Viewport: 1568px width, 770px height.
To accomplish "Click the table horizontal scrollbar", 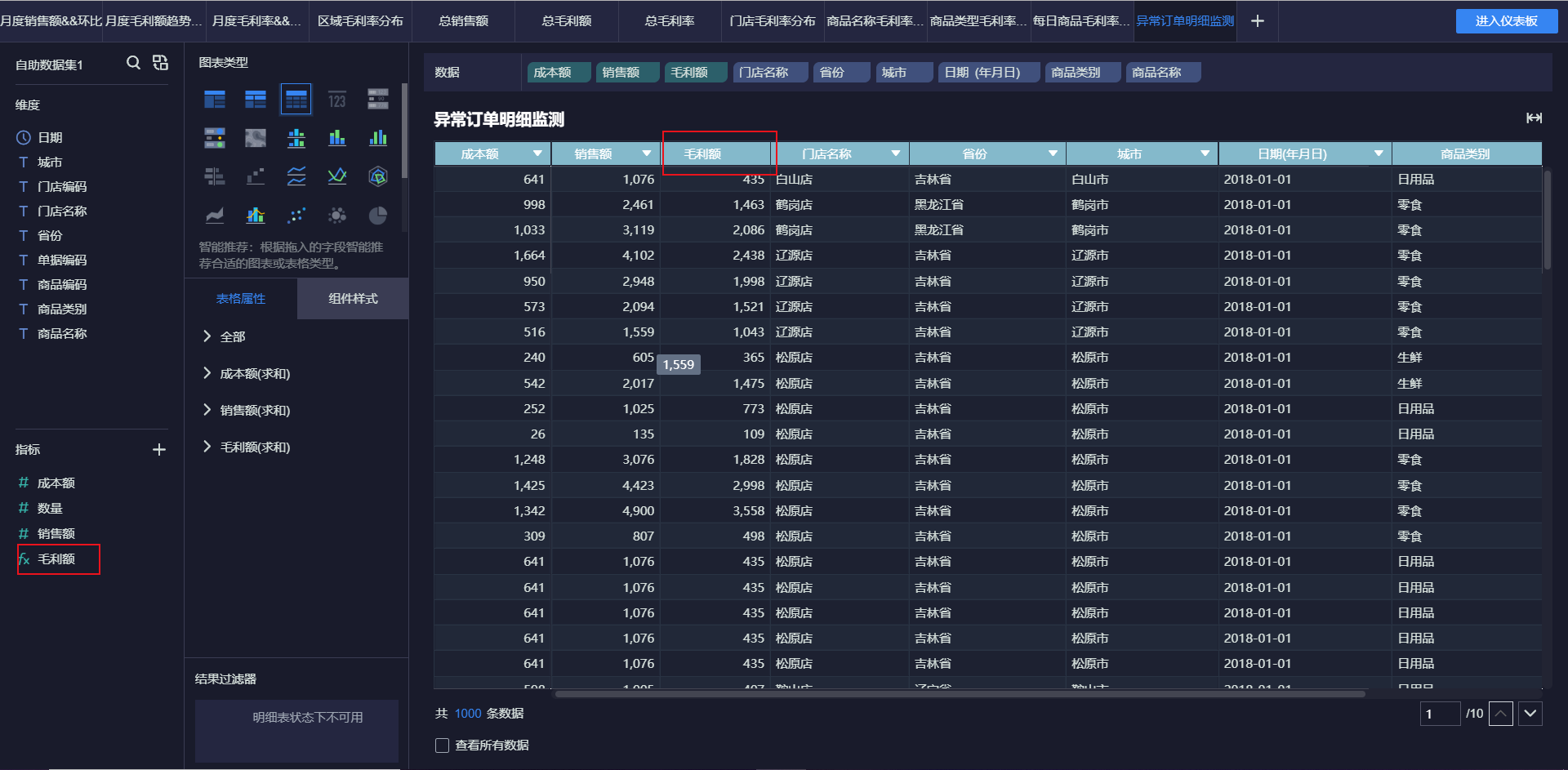I will pyautogui.click(x=960, y=694).
